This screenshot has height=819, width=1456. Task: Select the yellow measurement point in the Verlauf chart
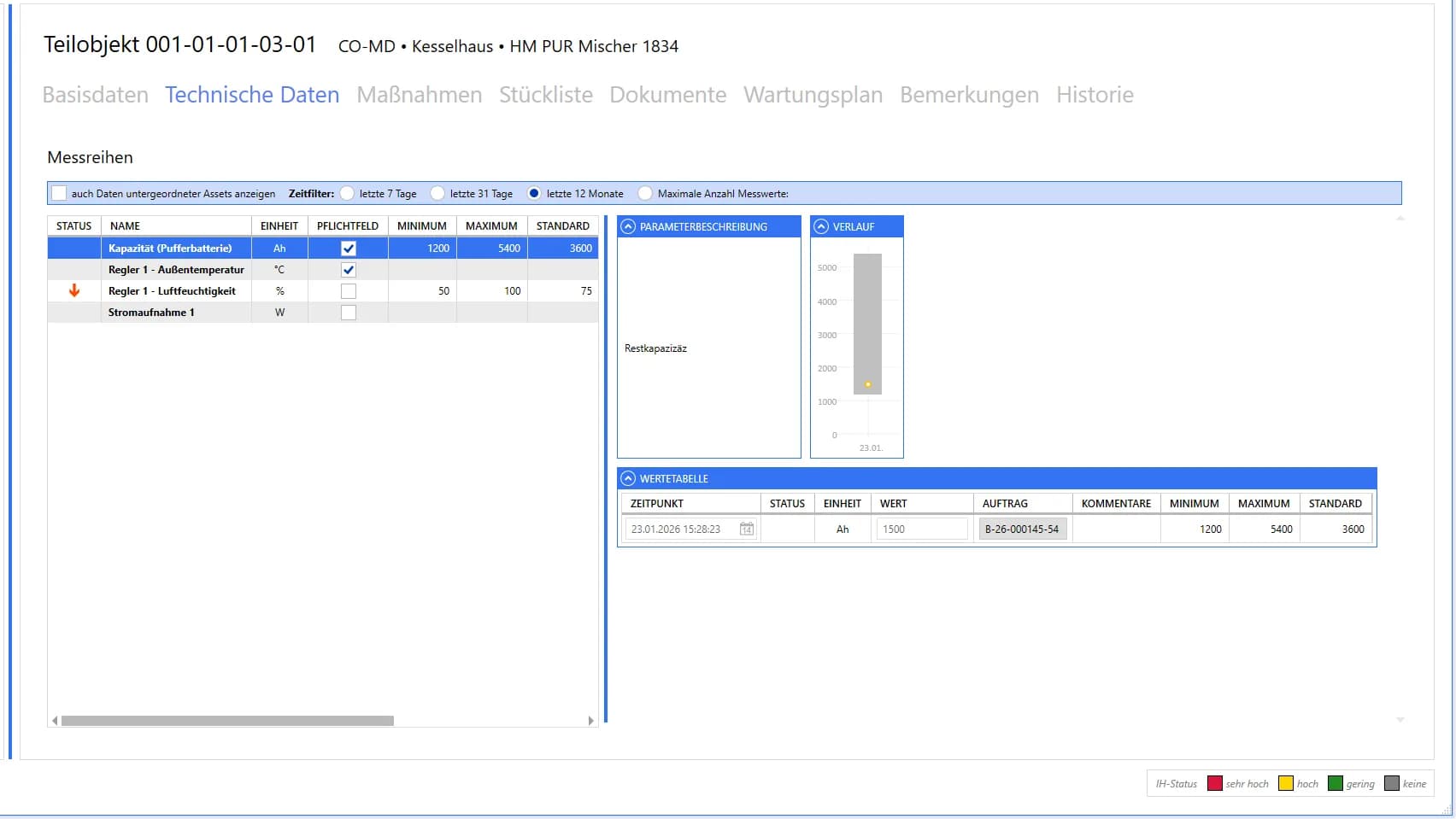pyautogui.click(x=867, y=384)
